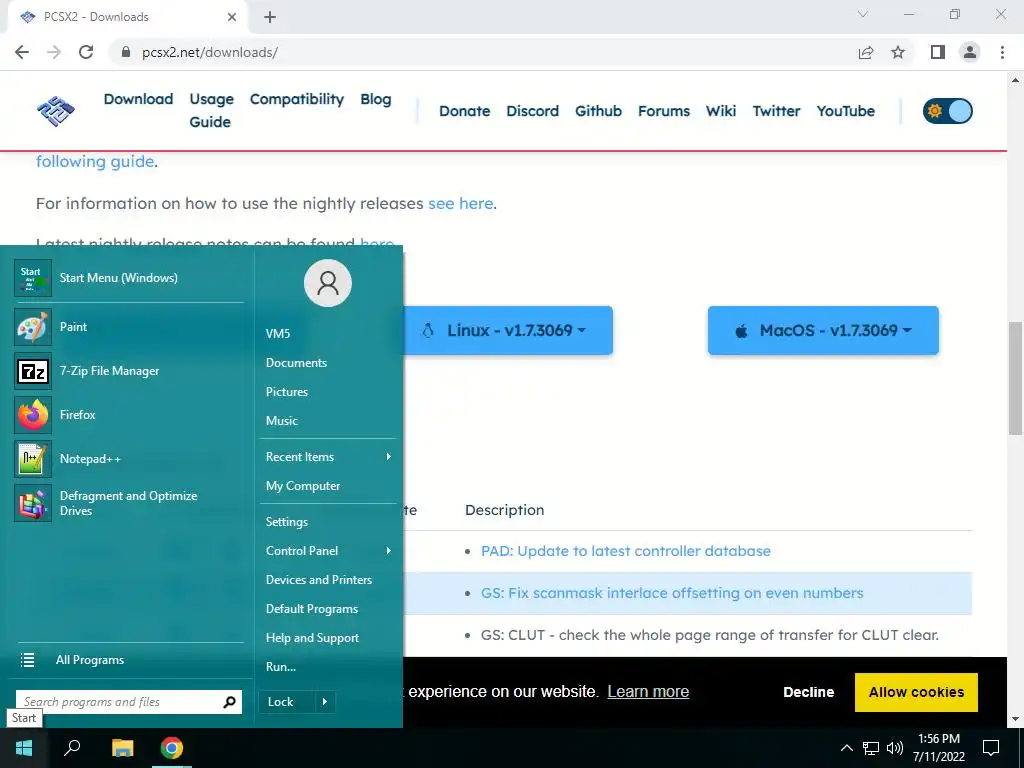
Task: Reload the current page
Action: pos(86,52)
